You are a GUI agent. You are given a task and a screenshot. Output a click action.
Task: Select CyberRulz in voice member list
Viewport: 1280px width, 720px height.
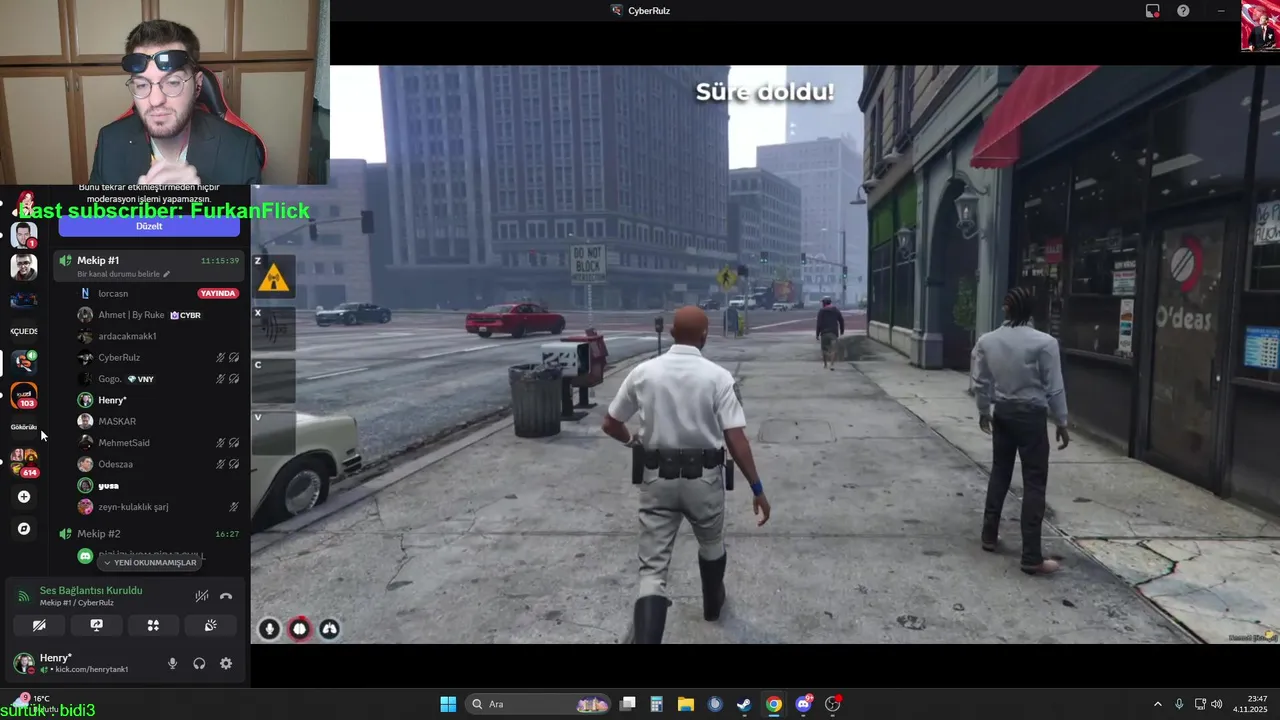(119, 357)
